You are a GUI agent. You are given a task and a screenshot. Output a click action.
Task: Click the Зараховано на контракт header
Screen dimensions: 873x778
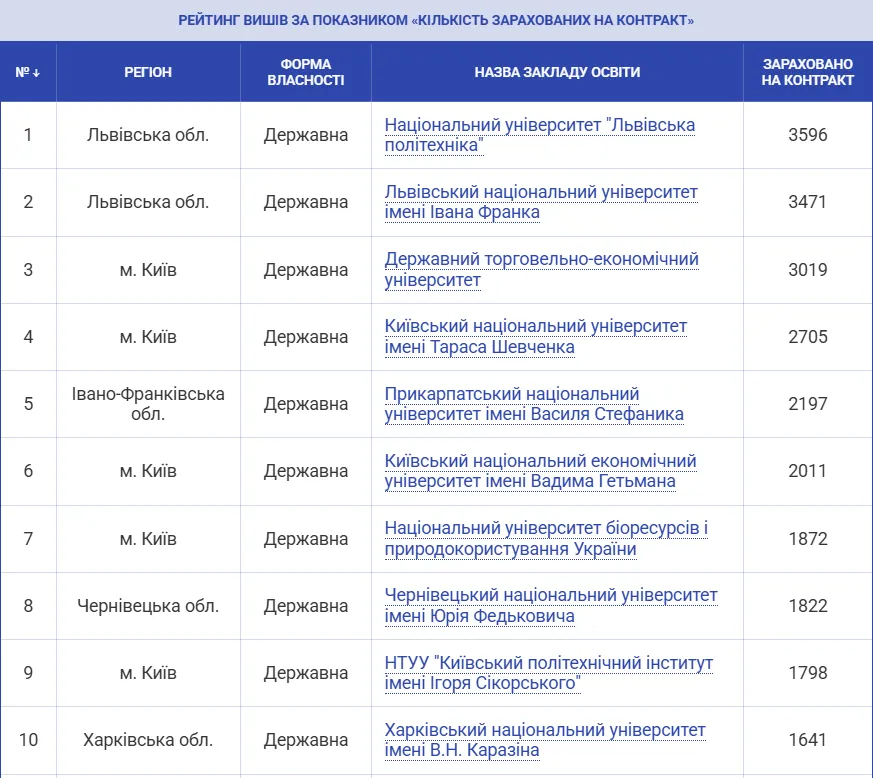click(807, 72)
